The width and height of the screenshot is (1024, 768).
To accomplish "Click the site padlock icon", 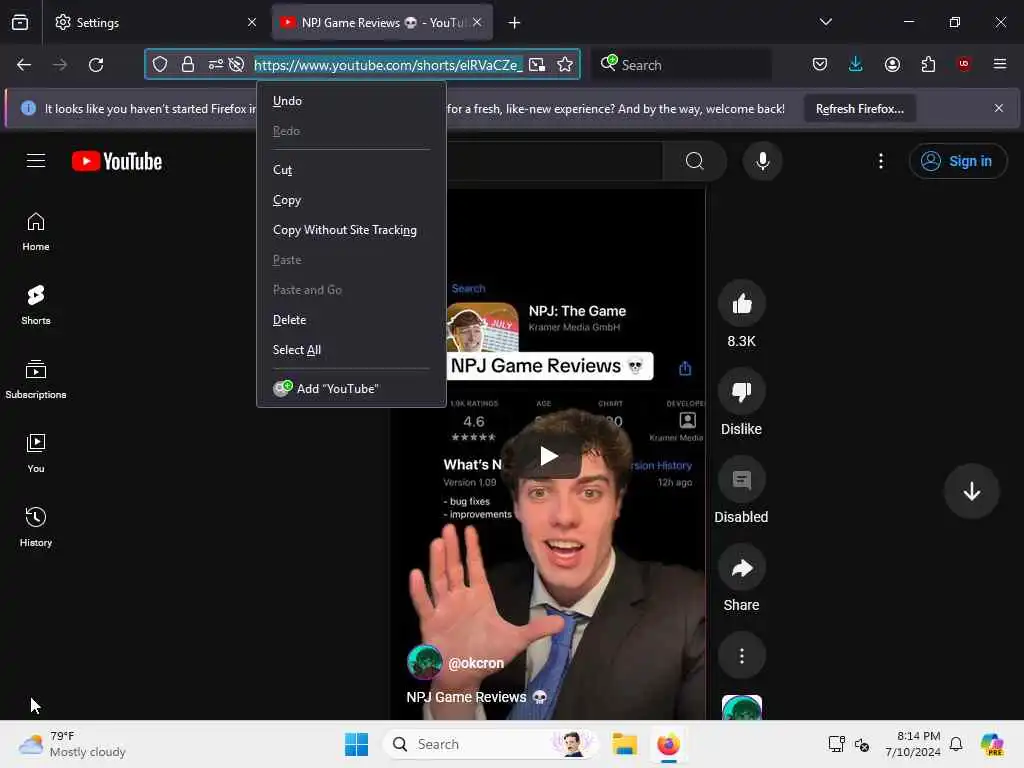I will click(x=188, y=64).
